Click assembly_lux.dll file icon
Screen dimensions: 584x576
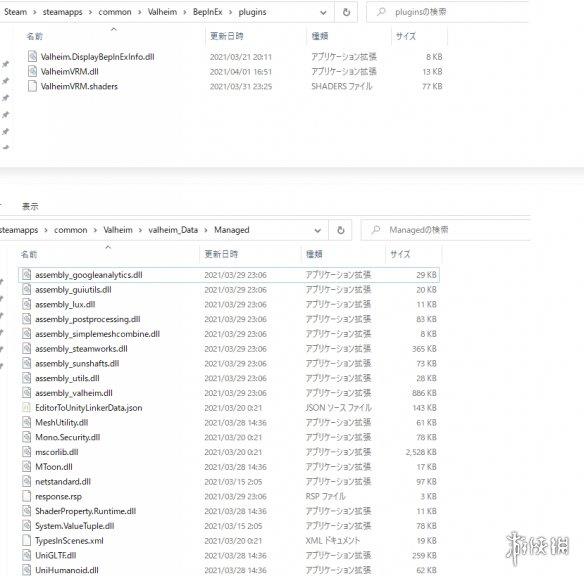[26, 304]
